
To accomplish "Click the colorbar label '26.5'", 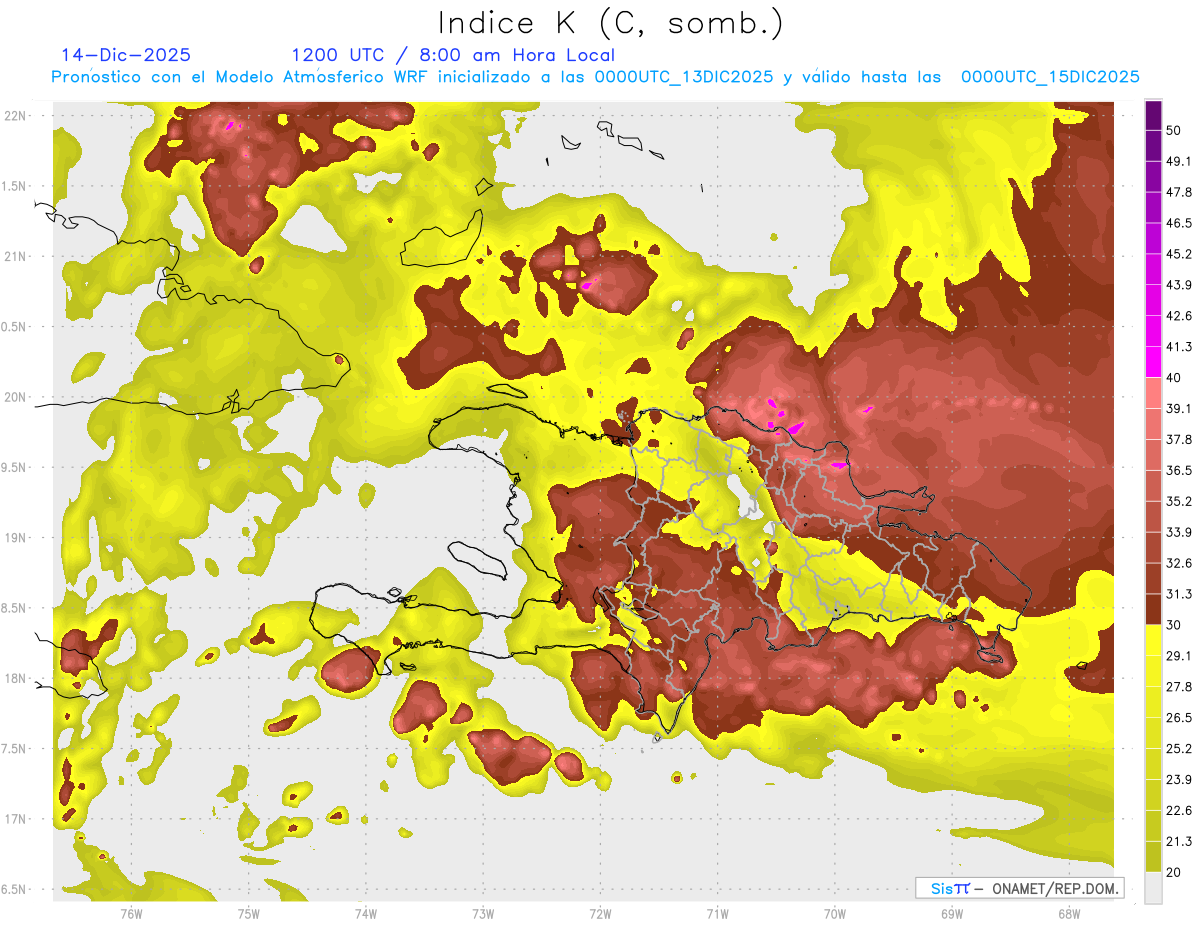I will click(x=1179, y=718).
